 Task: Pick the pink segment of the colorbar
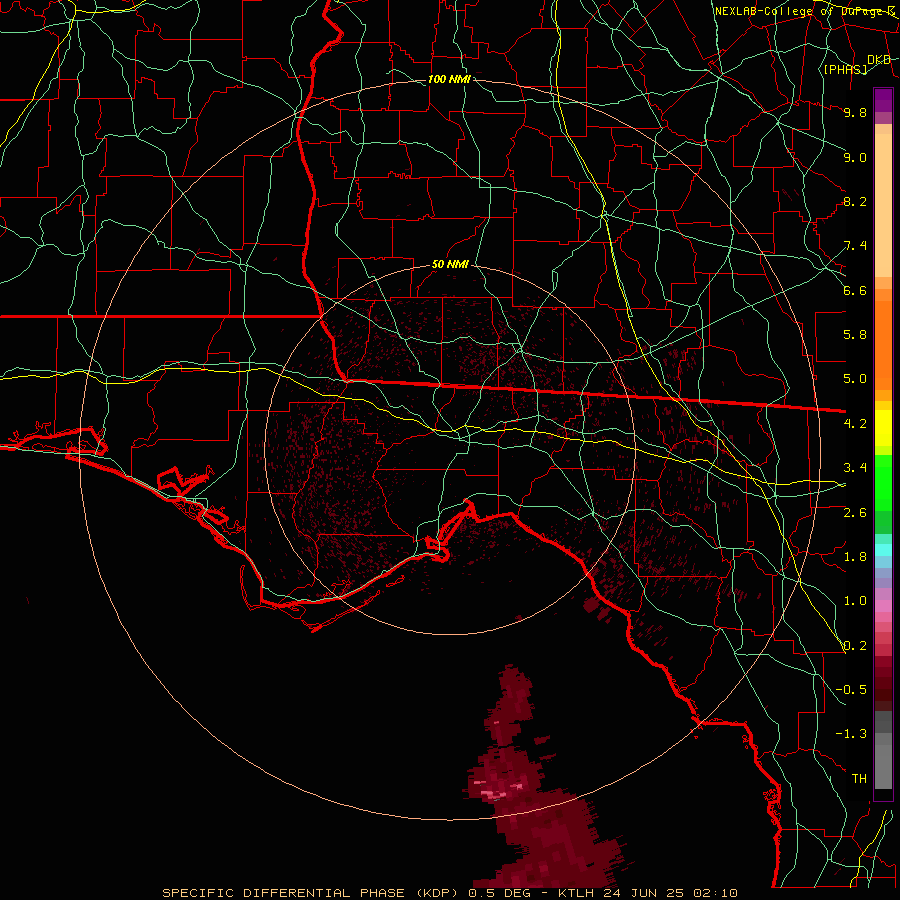point(883,606)
